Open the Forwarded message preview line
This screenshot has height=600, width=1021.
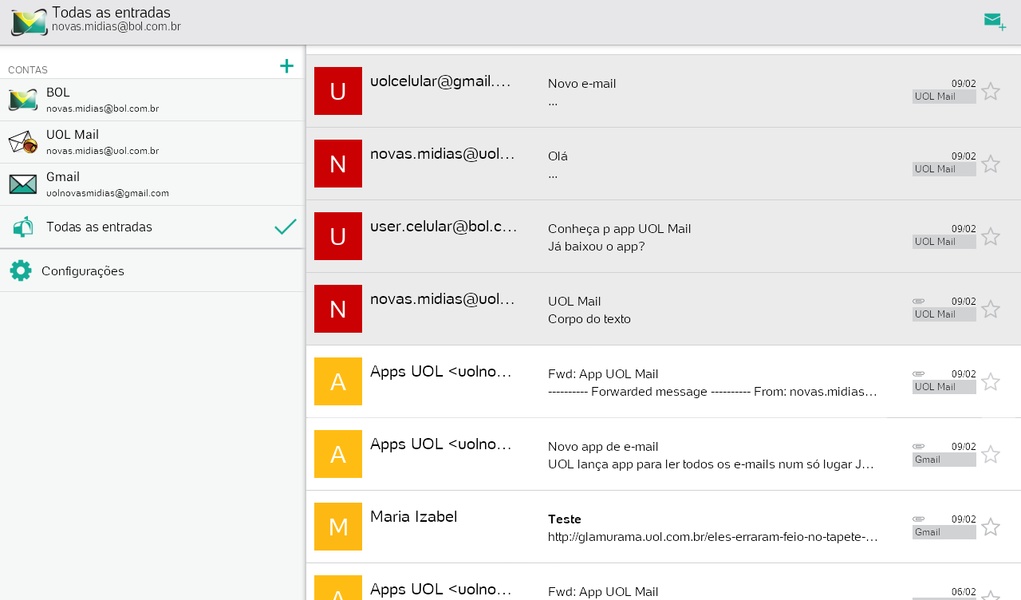click(712, 392)
